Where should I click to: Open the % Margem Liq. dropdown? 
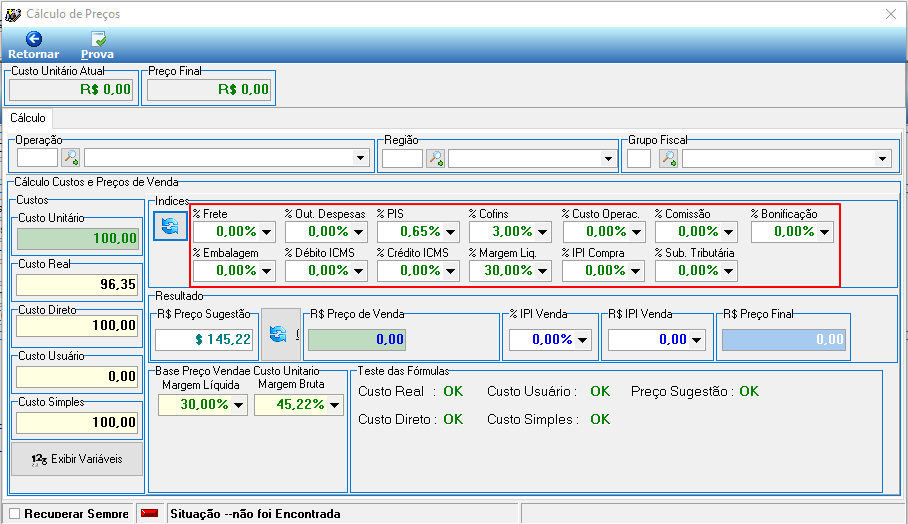542,271
